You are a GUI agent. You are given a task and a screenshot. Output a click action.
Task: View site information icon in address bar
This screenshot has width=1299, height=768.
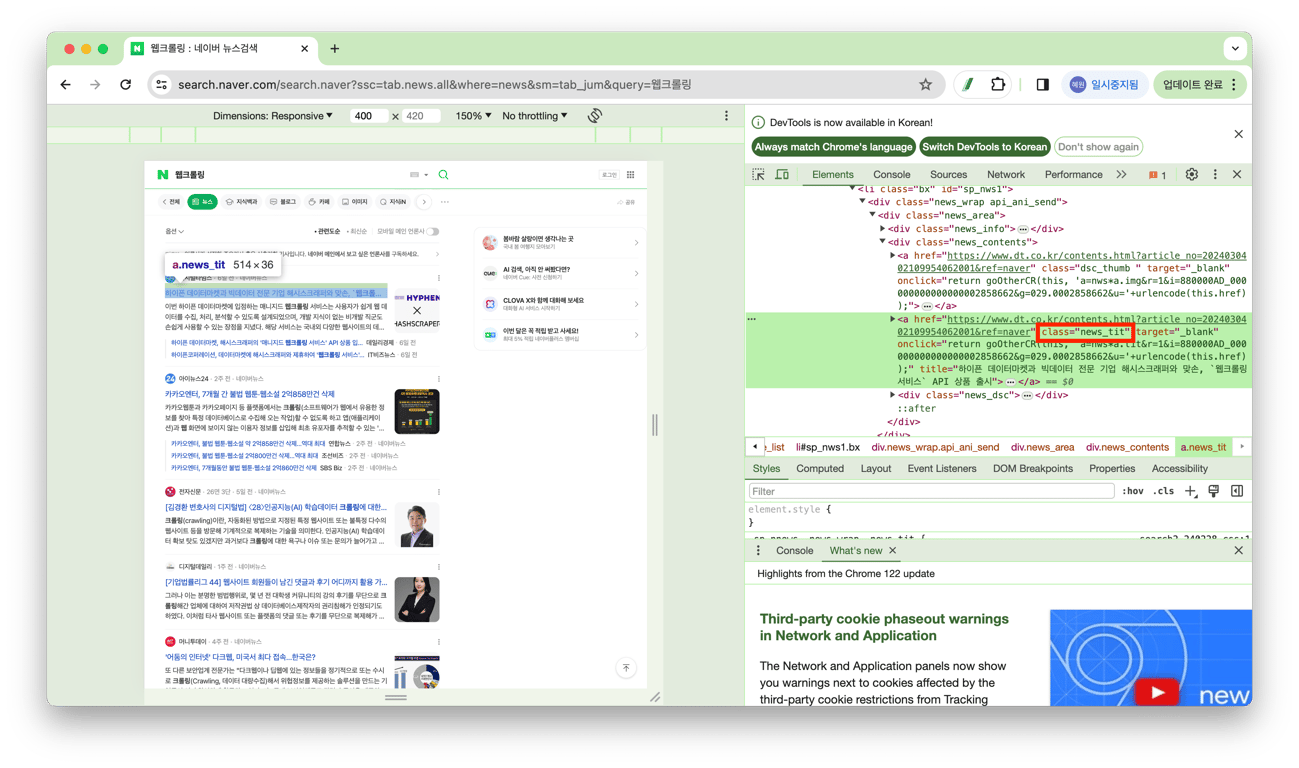click(x=162, y=85)
